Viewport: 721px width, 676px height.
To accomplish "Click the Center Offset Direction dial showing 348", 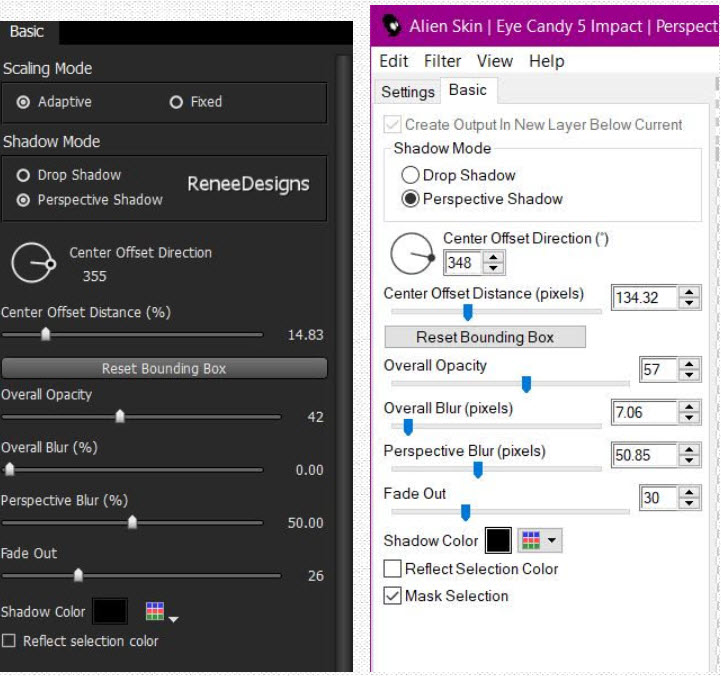I will [412, 253].
